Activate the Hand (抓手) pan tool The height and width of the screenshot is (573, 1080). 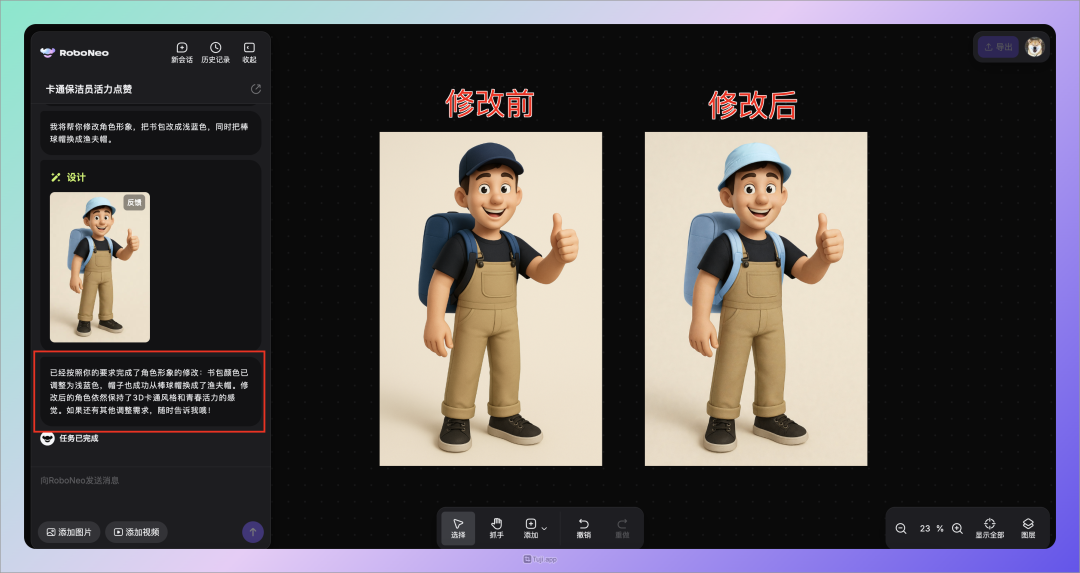coord(496,527)
